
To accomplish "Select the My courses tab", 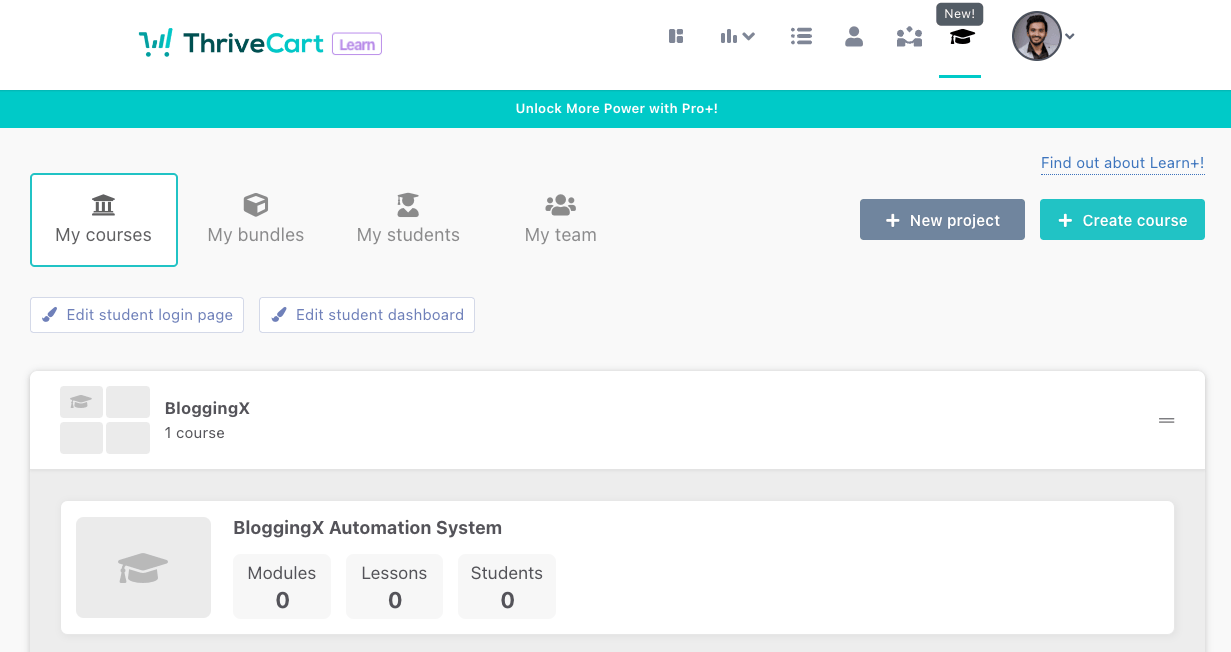I will [x=104, y=220].
